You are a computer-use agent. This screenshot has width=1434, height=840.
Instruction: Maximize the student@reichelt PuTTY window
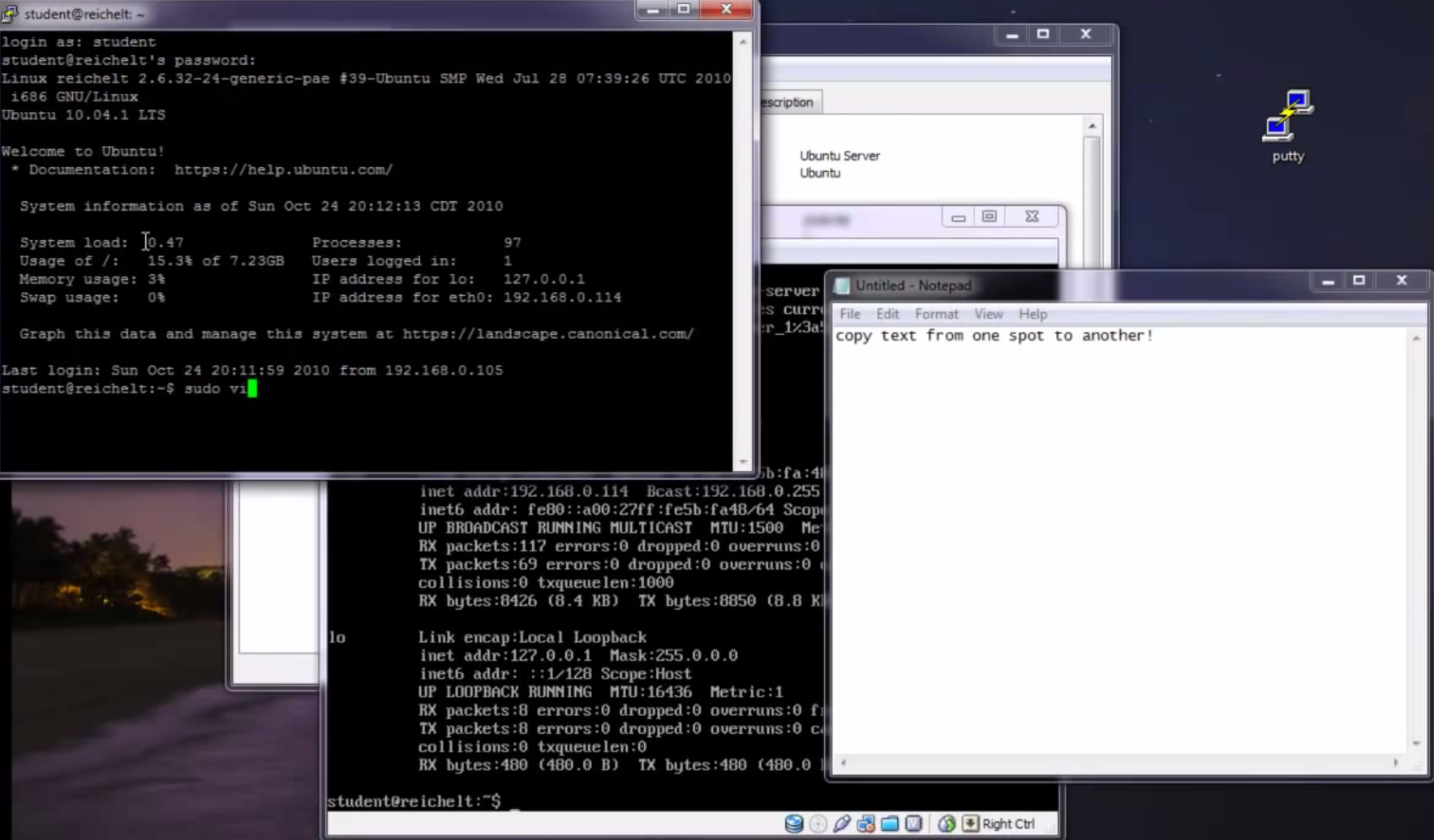coord(684,10)
